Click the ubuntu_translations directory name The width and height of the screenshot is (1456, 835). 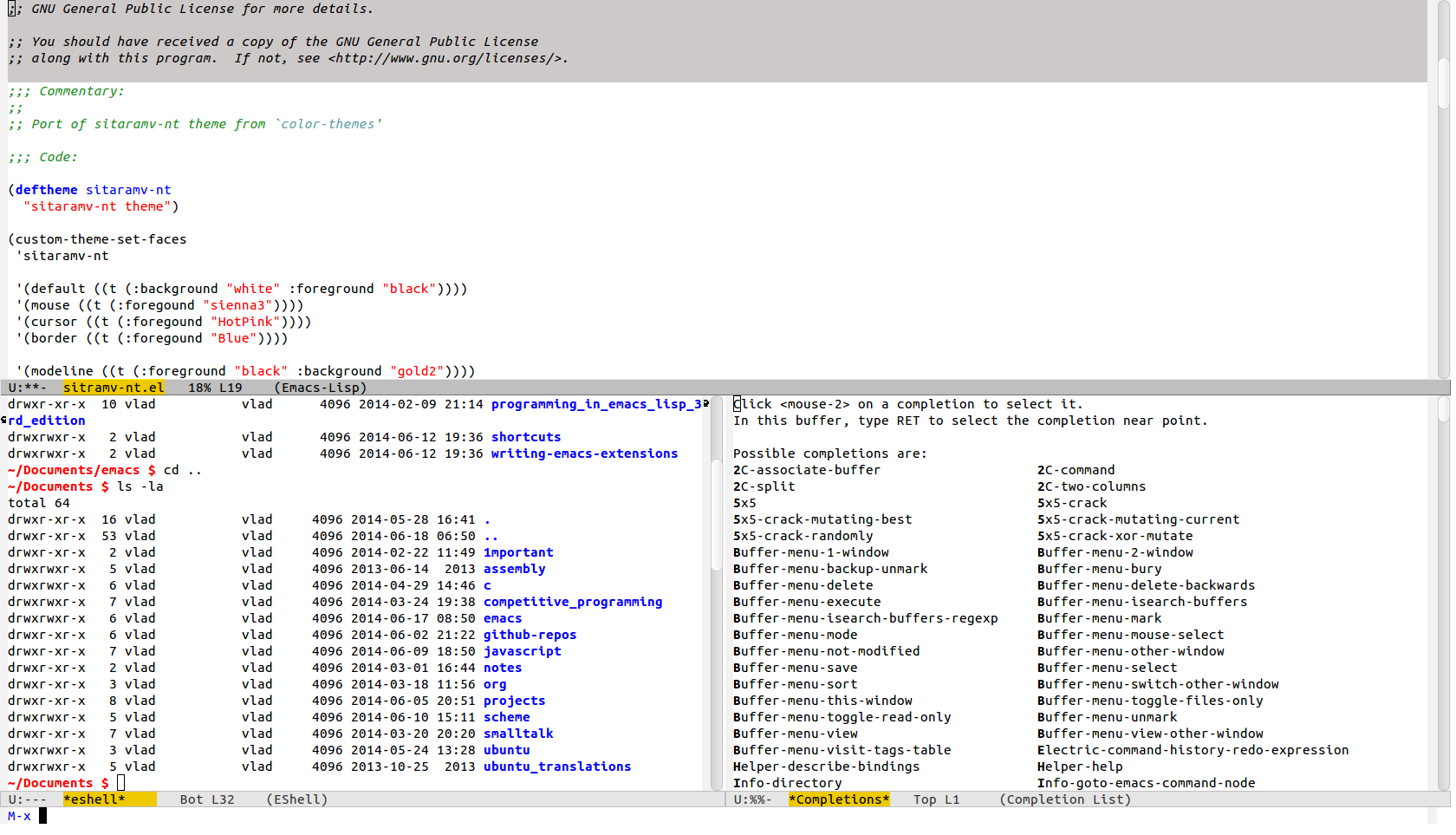pyautogui.click(x=557, y=767)
